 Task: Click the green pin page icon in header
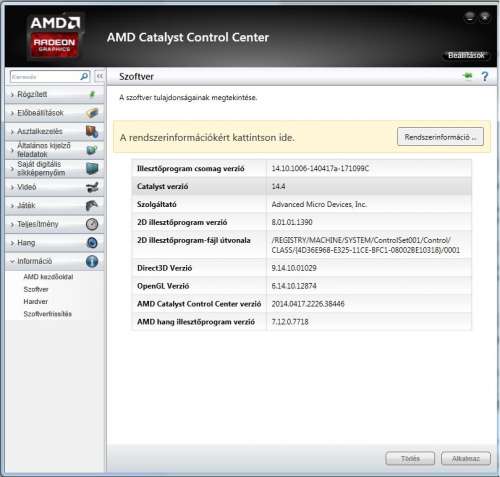point(468,76)
